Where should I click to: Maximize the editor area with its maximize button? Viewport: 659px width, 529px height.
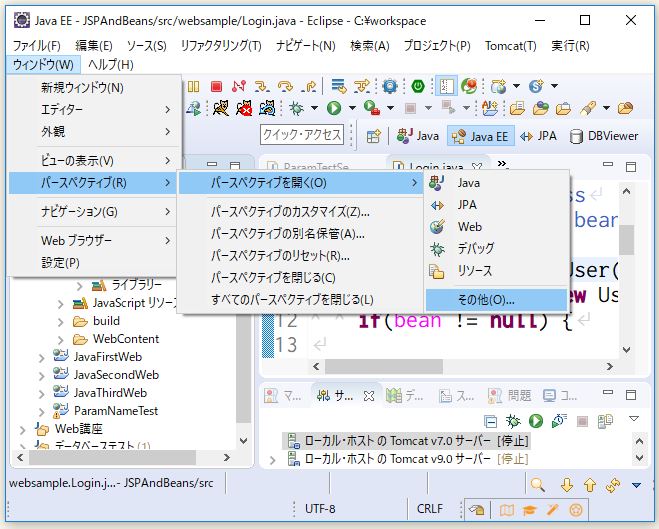pos(631,167)
